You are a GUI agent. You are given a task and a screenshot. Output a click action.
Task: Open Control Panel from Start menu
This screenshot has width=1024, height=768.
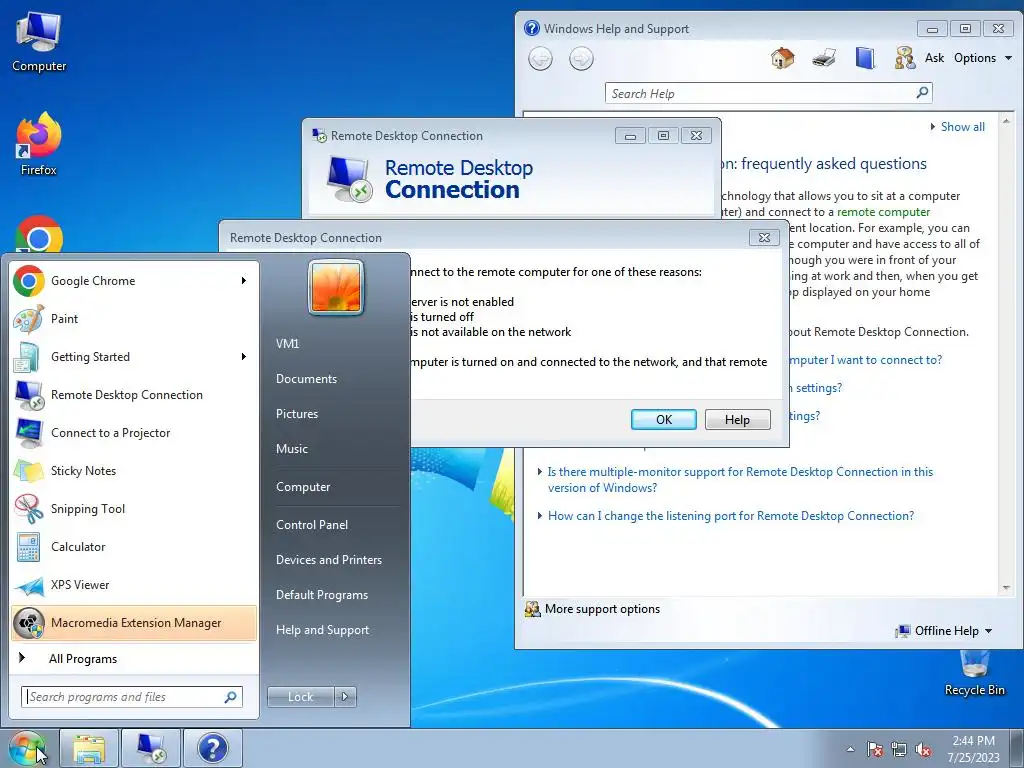pyautogui.click(x=312, y=525)
